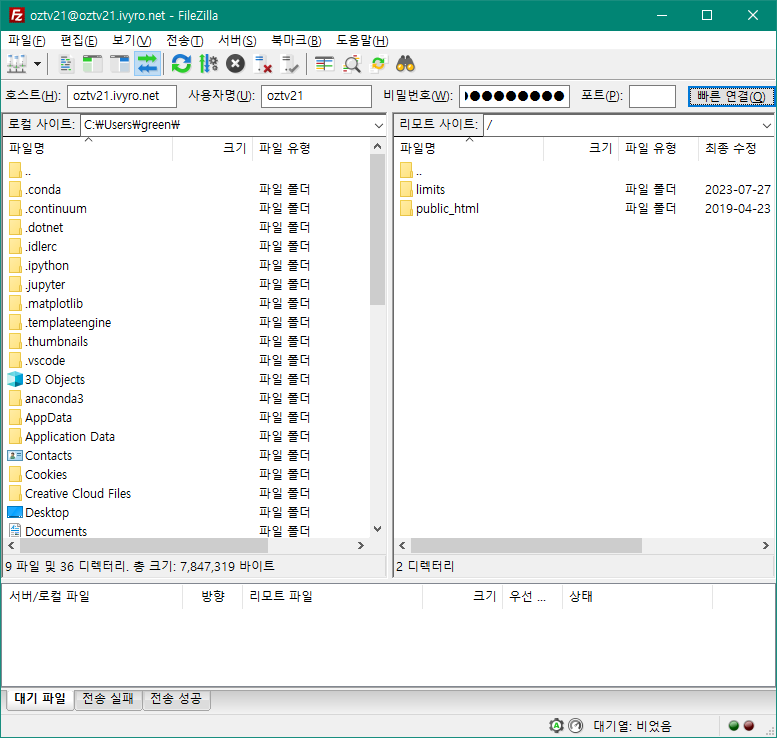Select Contacts folder icon

point(15,455)
